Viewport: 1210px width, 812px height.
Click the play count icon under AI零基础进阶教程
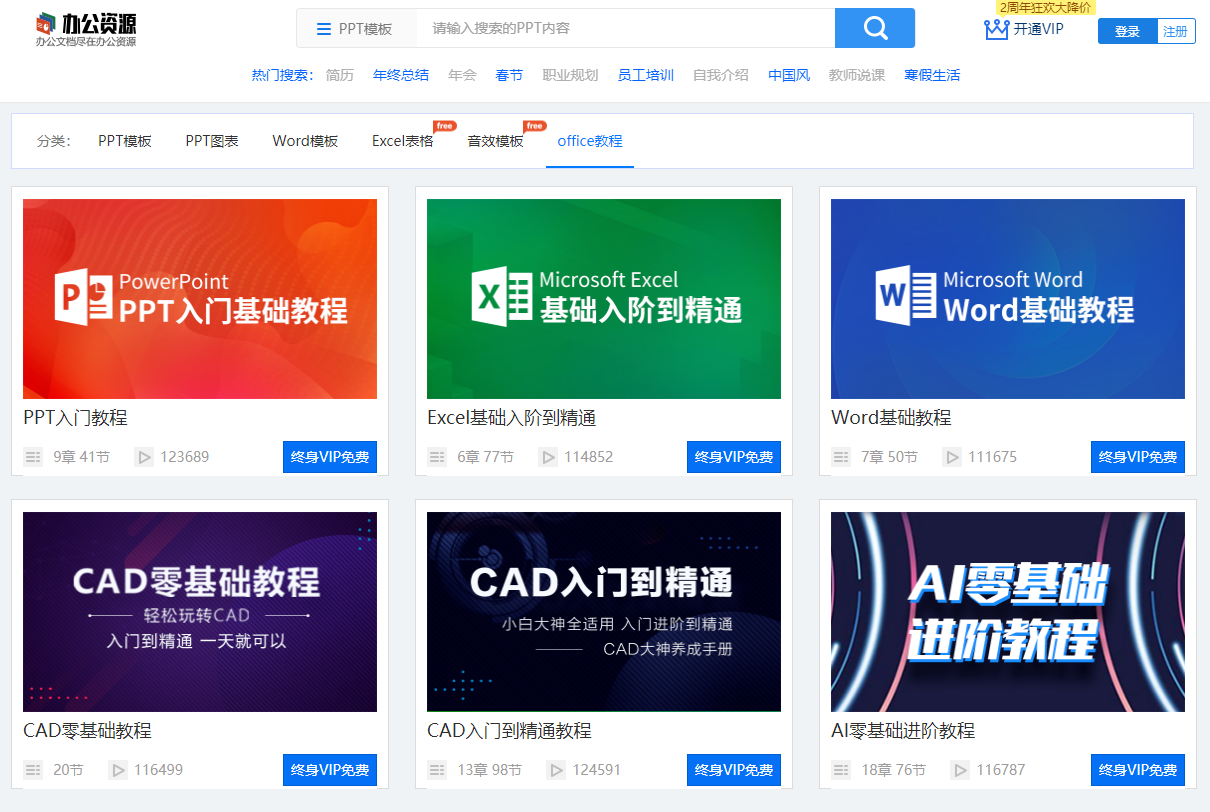coord(960,770)
